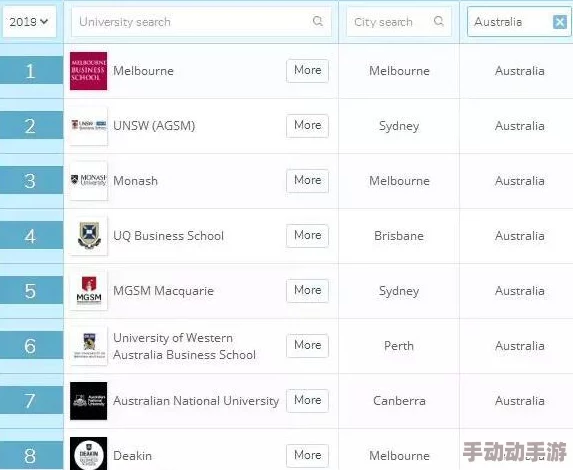Viewport: 573px width, 470px height.
Task: Click More for MGSM Macquarie
Action: [308, 291]
